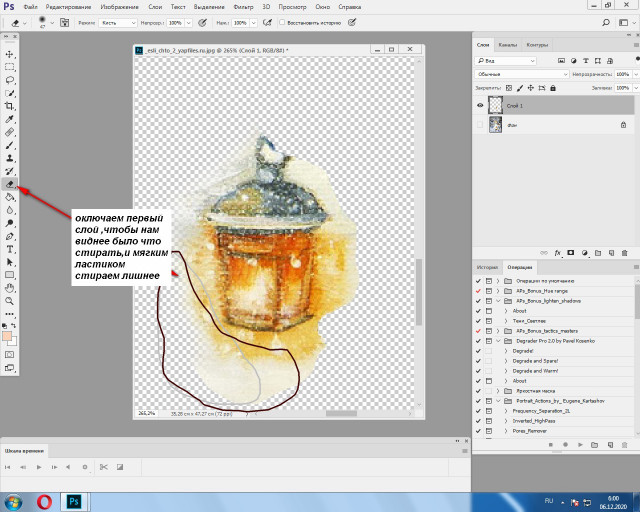Open the blend mode dropdown 'Обычные'

[x=520, y=74]
